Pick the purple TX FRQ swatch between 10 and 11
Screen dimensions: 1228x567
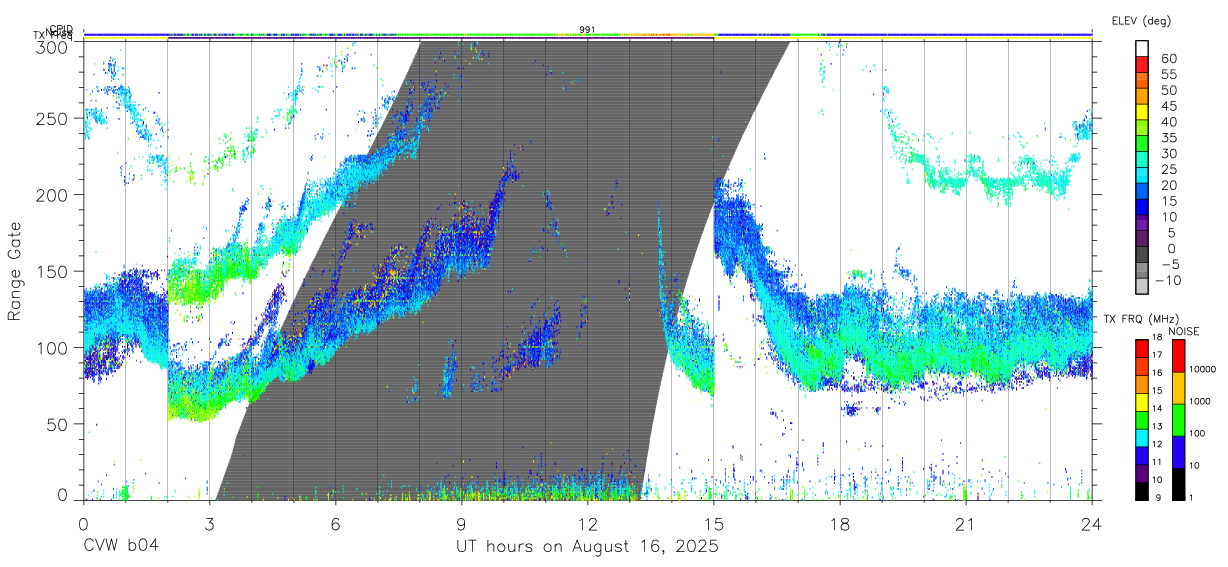click(1142, 472)
